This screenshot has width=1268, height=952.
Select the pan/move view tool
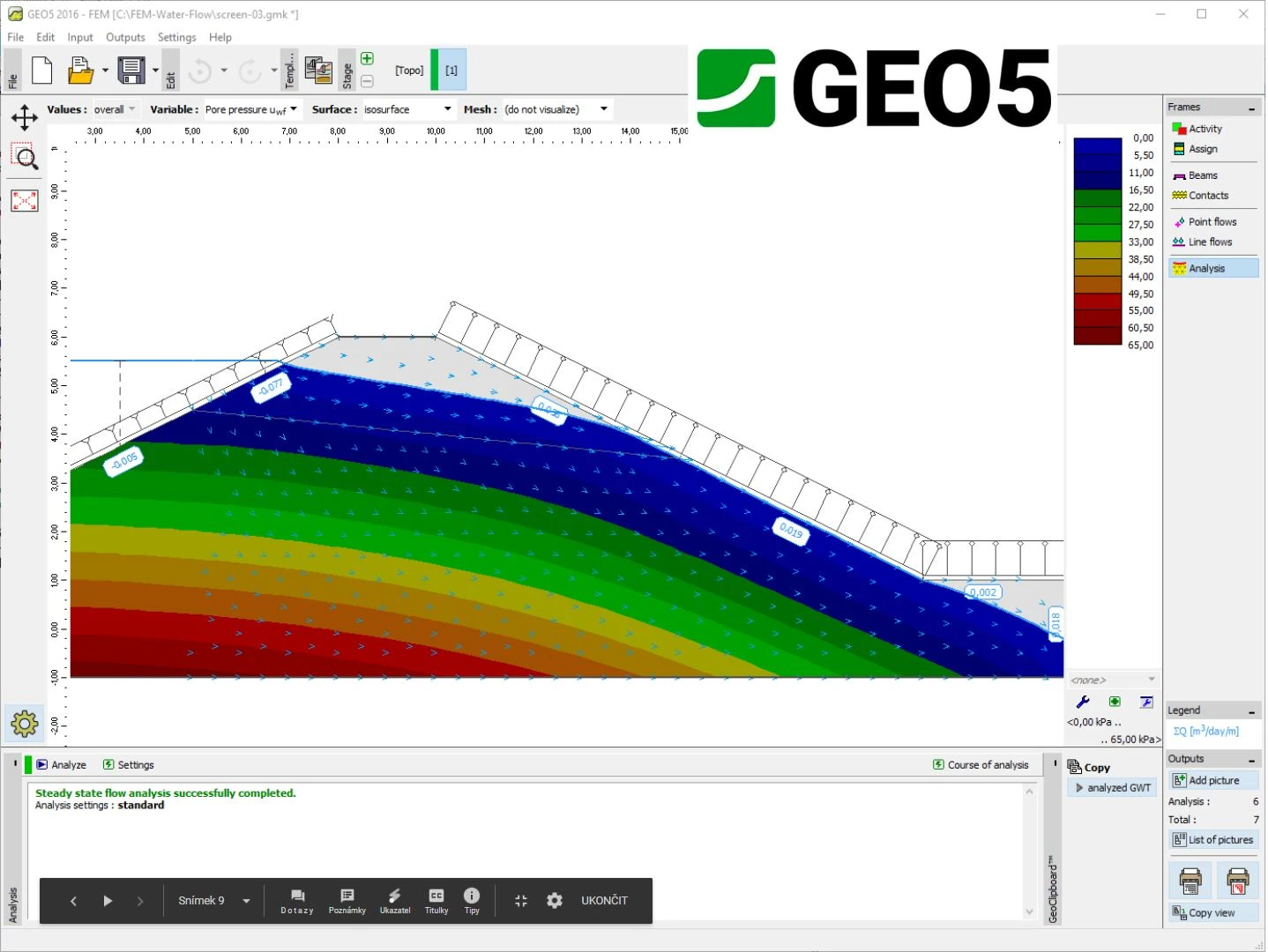tap(25, 118)
